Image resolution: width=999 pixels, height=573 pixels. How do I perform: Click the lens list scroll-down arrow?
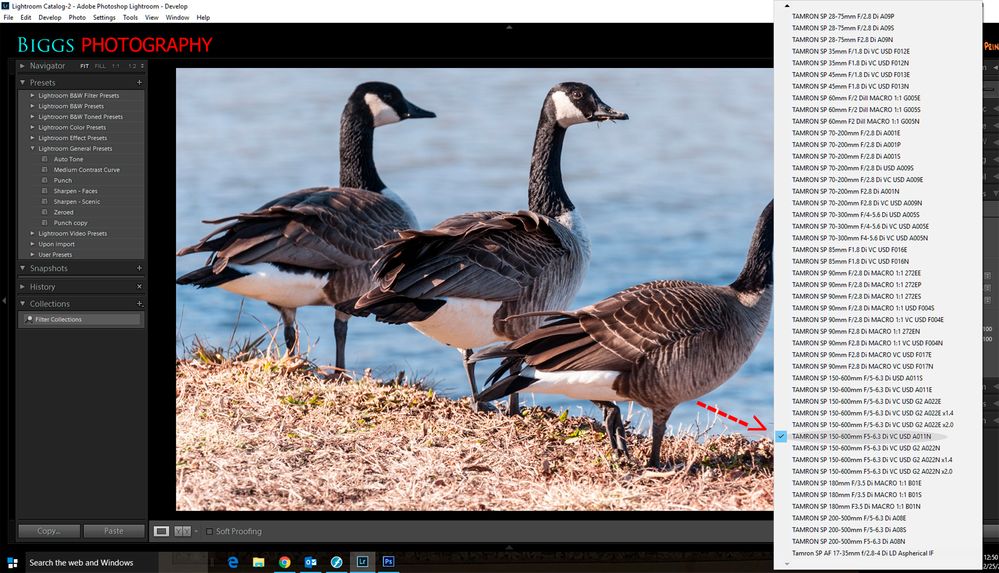click(787, 564)
